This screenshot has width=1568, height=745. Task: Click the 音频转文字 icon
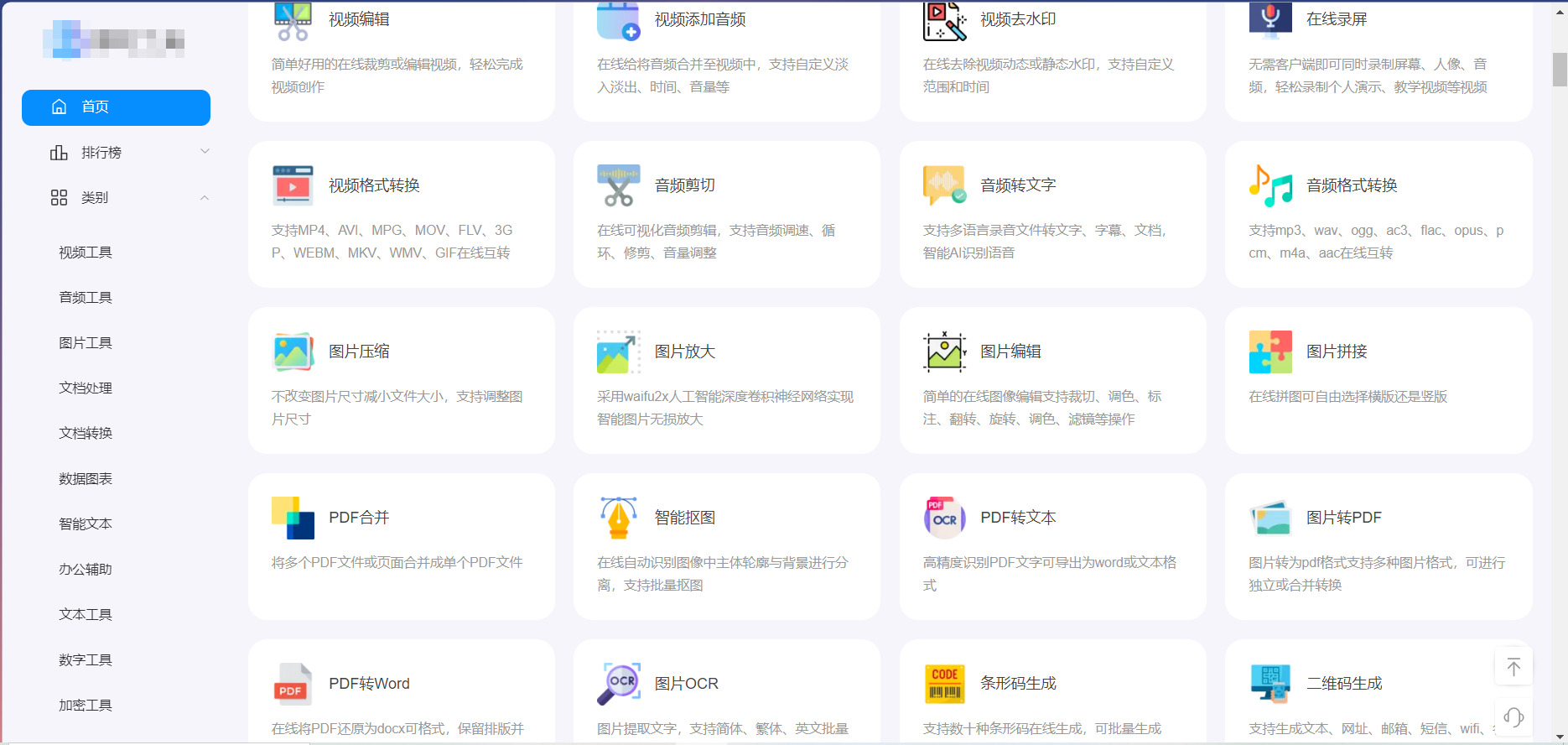coord(944,185)
